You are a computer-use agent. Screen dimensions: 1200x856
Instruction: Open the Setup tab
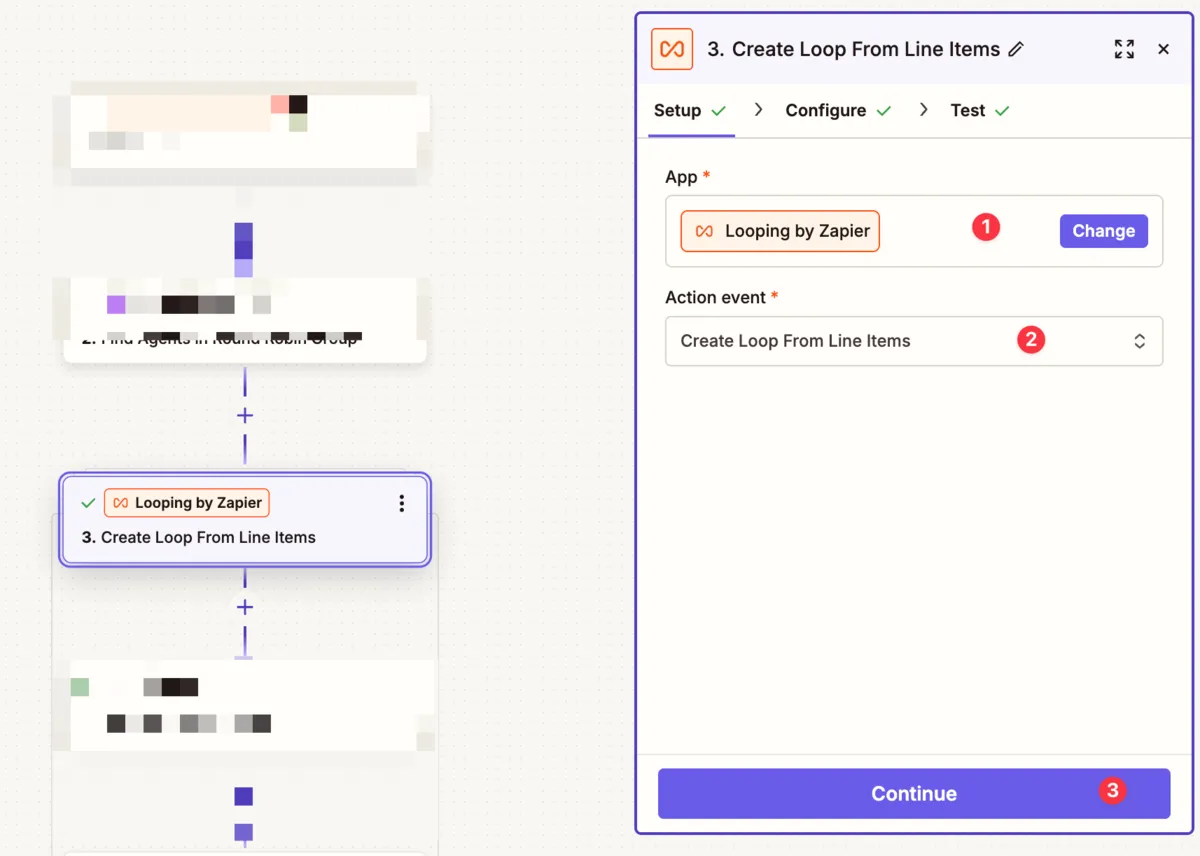tap(678, 111)
